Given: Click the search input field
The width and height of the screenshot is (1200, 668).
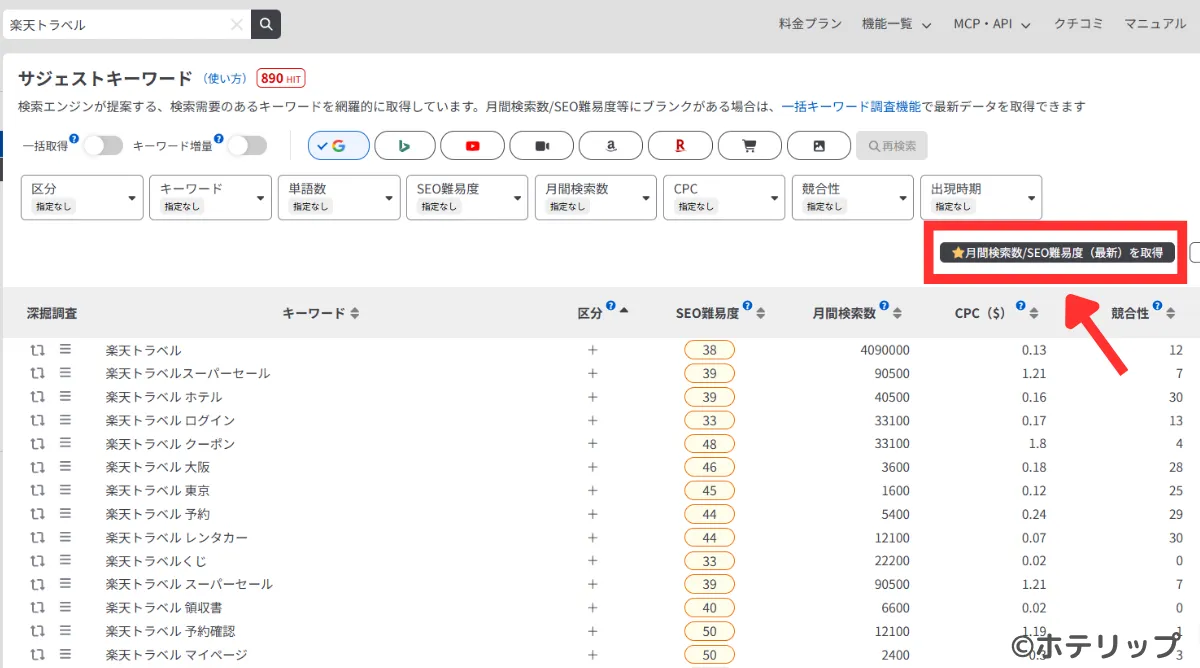Looking at the screenshot, I should coord(118,24).
